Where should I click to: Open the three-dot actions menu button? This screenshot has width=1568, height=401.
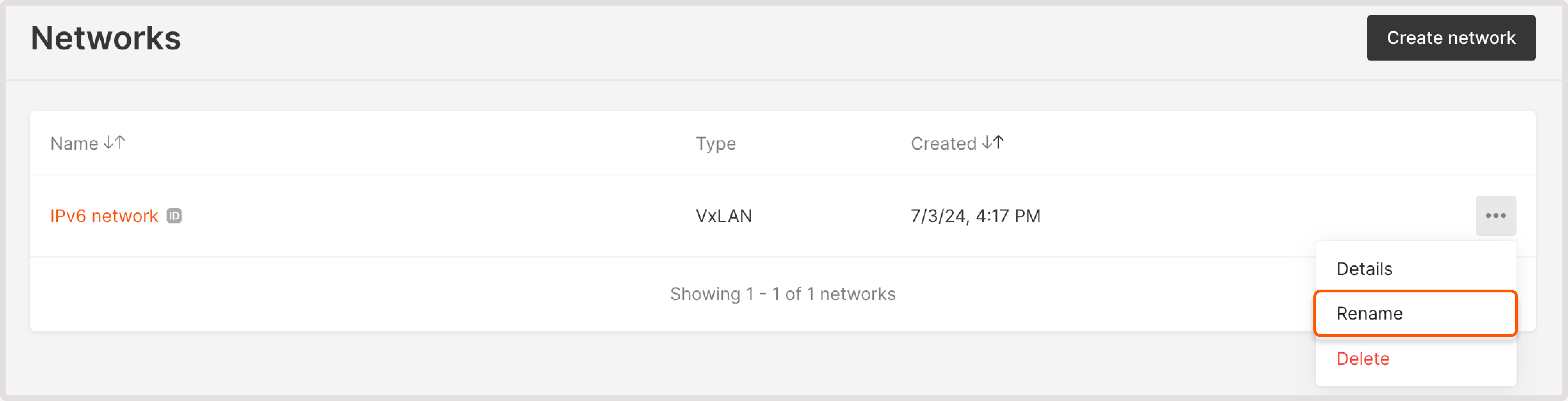[x=1495, y=216]
